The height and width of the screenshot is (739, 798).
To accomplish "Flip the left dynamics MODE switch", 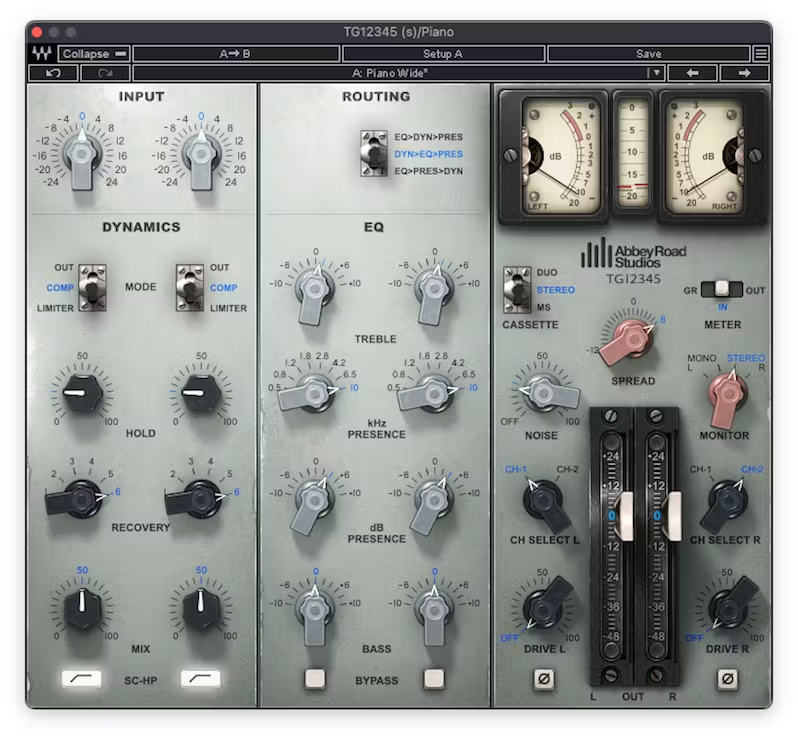I will [x=92, y=288].
